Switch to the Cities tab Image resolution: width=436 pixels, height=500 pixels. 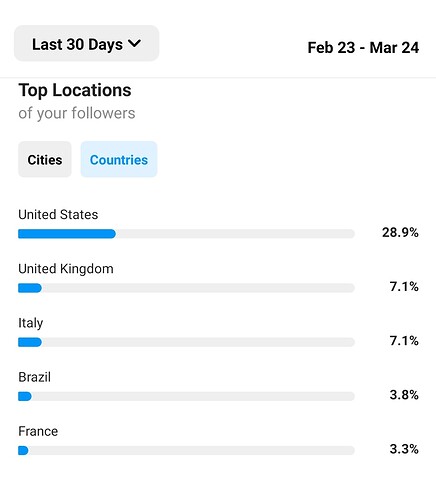tap(45, 159)
